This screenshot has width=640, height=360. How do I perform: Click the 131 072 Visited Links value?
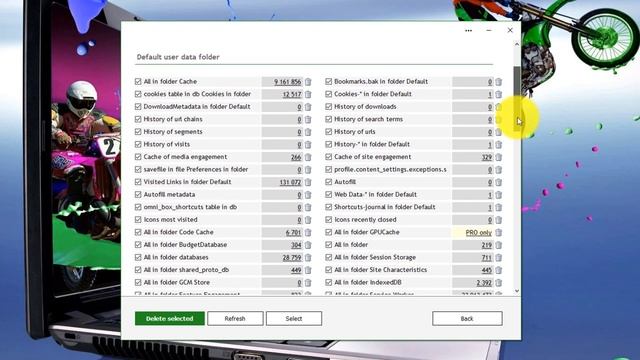[290, 182]
